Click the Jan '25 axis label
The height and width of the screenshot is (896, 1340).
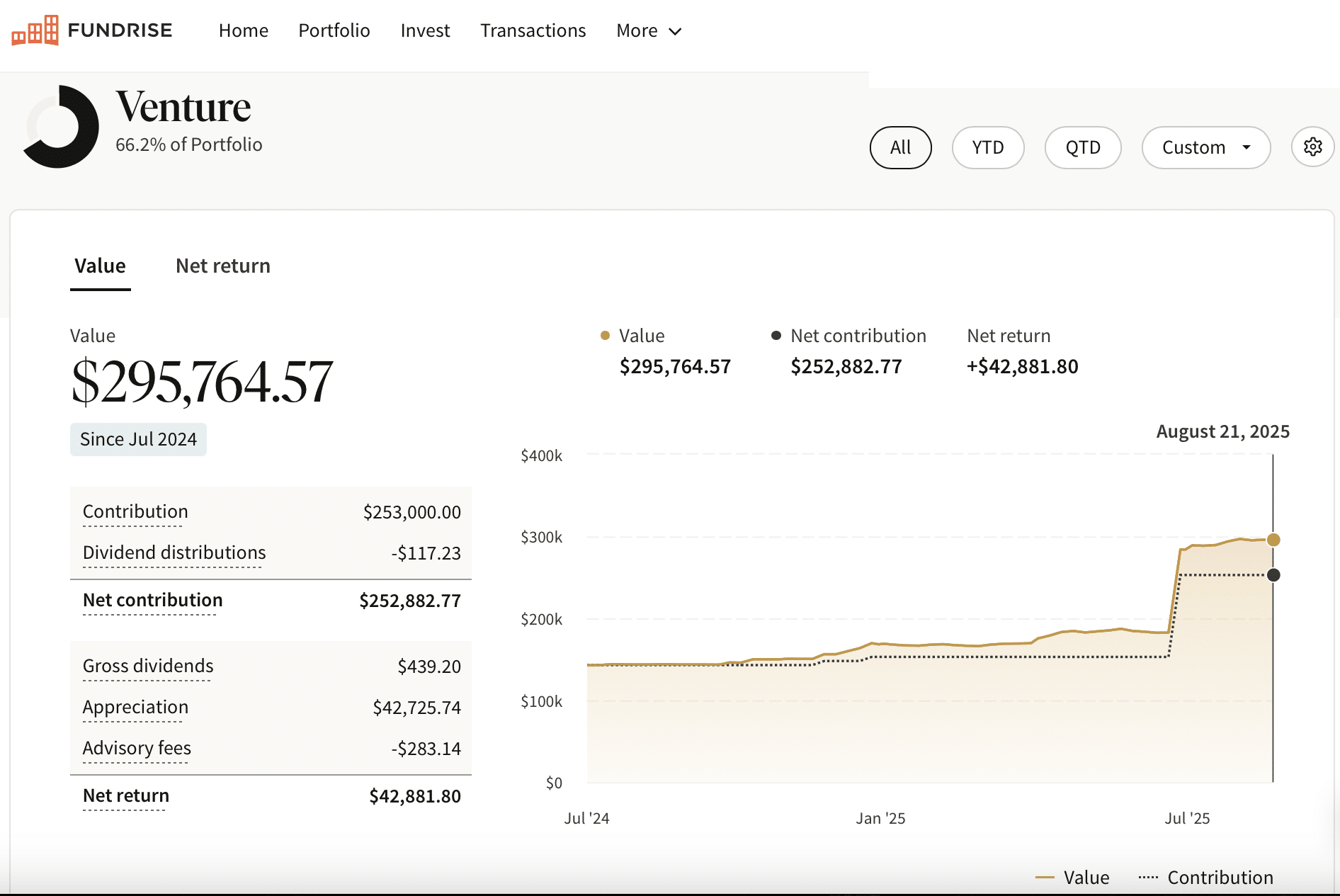[880, 818]
